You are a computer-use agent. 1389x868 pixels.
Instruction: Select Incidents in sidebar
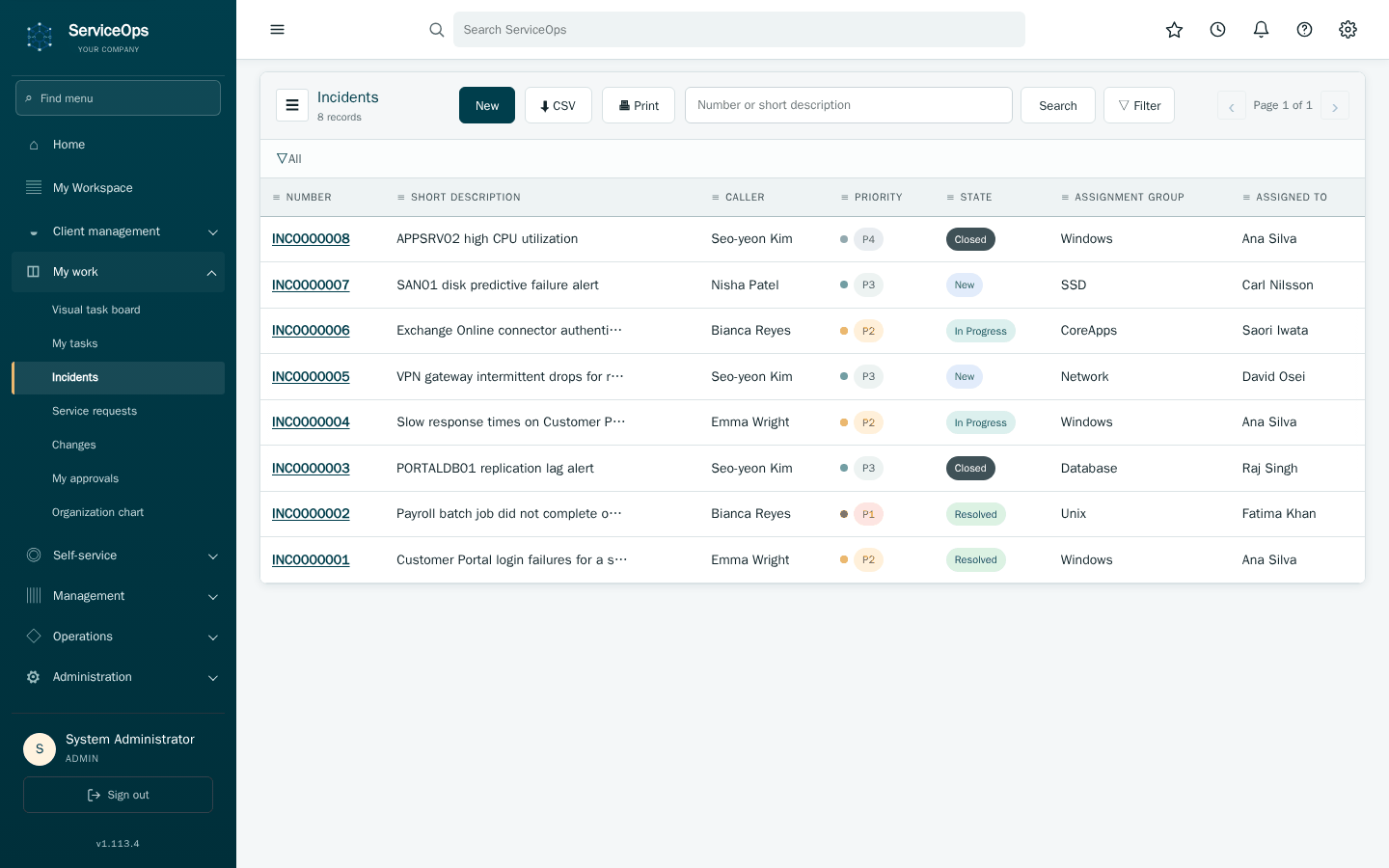tap(118, 377)
